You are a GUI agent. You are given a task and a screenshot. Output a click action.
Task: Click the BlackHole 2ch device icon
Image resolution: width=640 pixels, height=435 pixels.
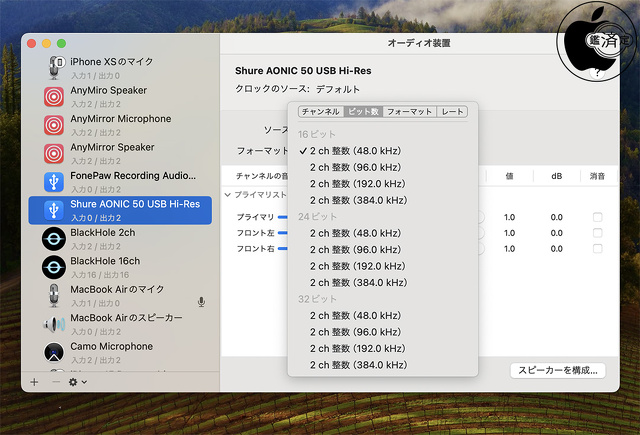(x=54, y=239)
